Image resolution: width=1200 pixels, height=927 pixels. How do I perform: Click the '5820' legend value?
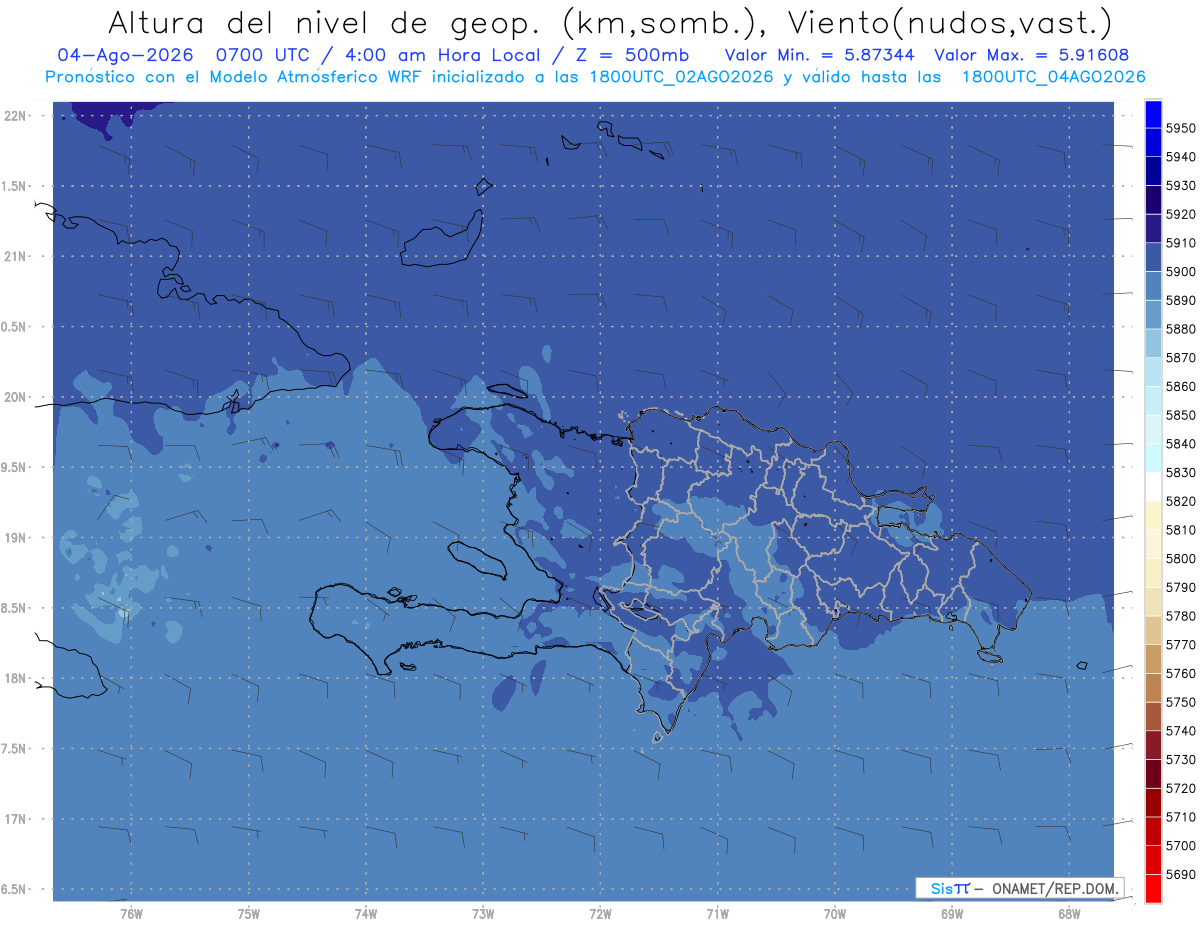pos(1181,501)
